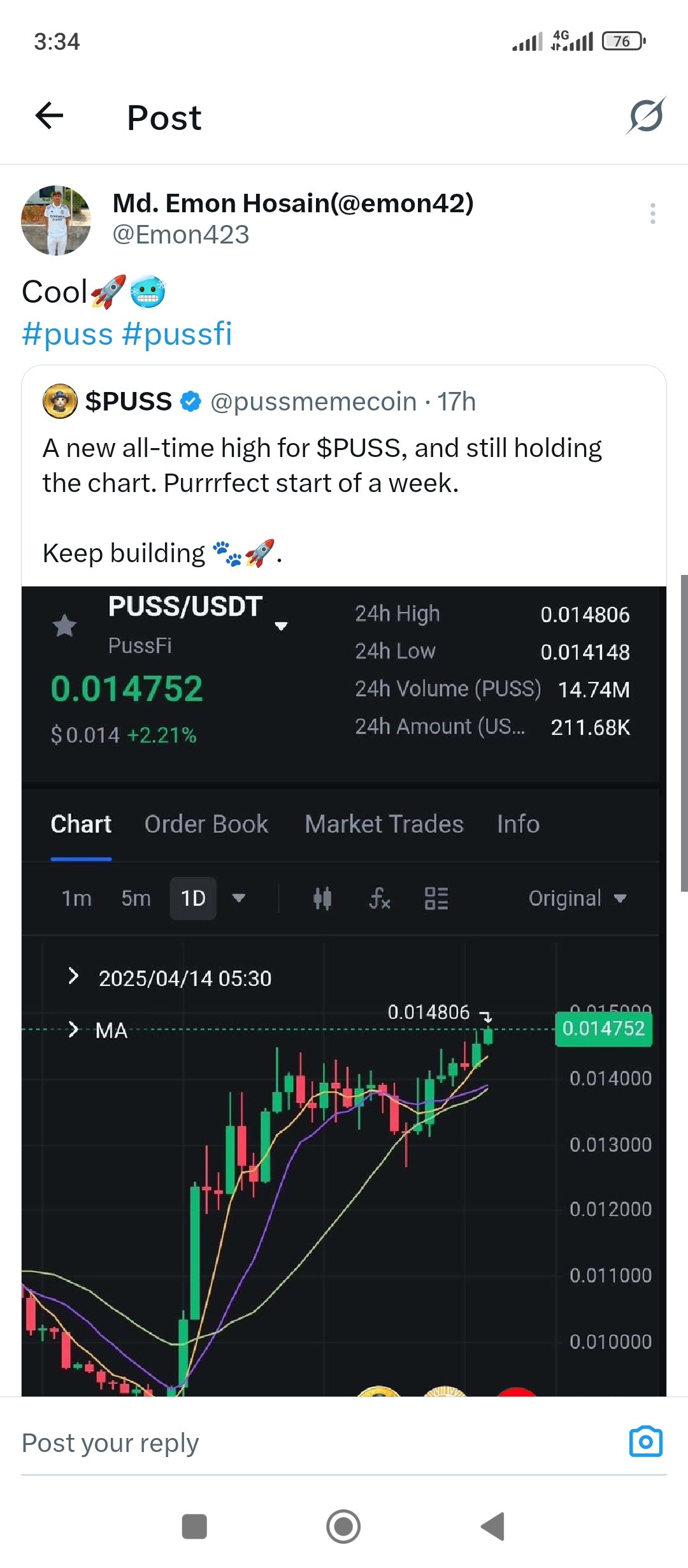Image resolution: width=688 pixels, height=1568 pixels.
Task: Open the timeframe dropdown next to 1D
Action: coord(239,898)
